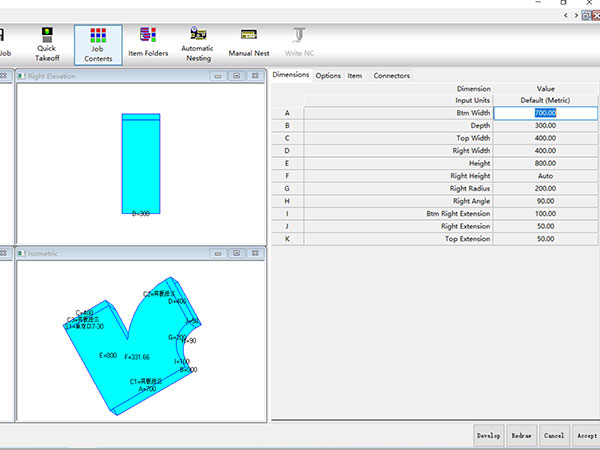600x450 pixels.
Task: Click the greyed Write NC icon
Action: click(x=299, y=42)
